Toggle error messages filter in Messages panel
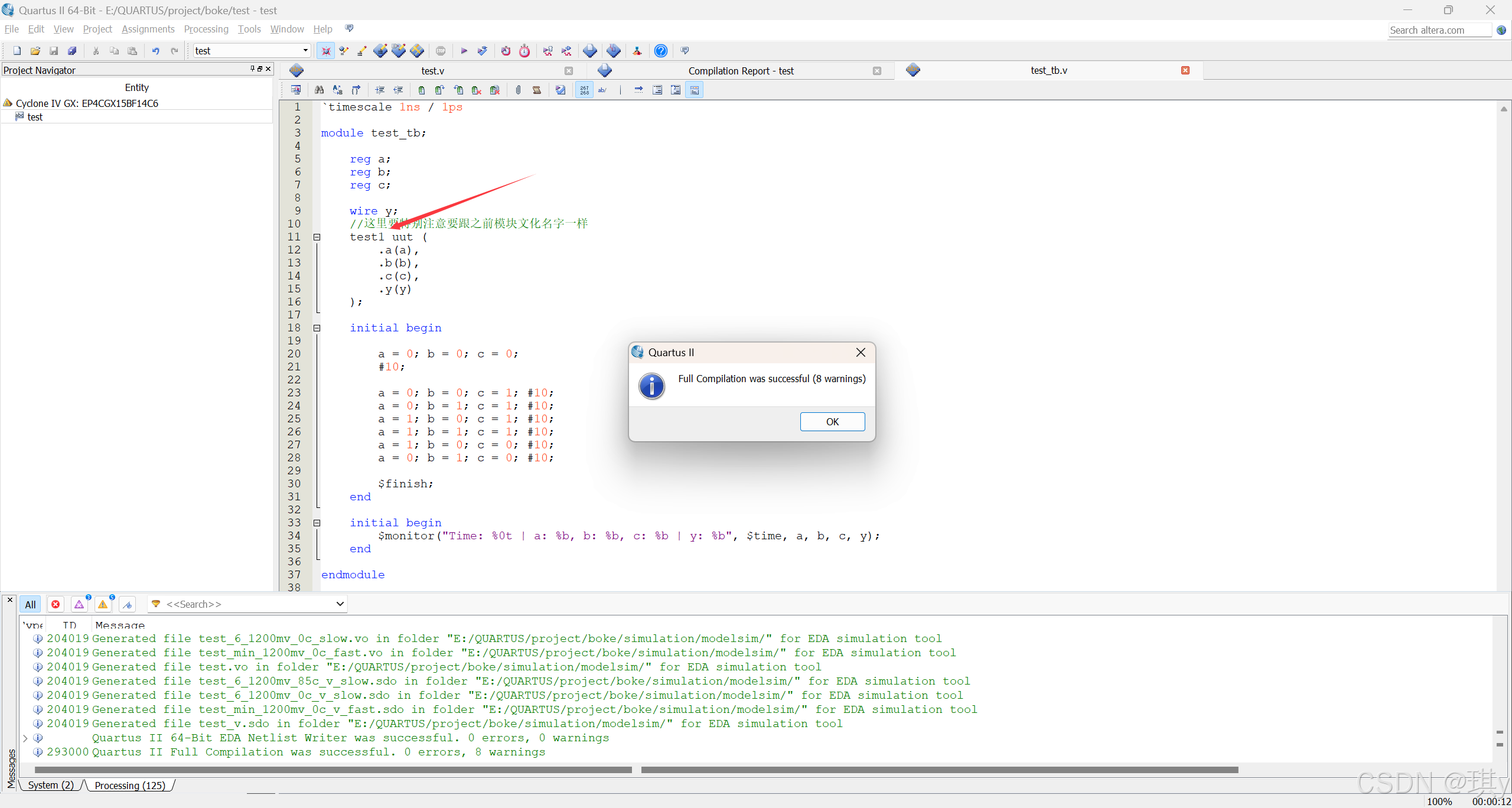Image resolution: width=1512 pixels, height=808 pixels. pos(56,604)
